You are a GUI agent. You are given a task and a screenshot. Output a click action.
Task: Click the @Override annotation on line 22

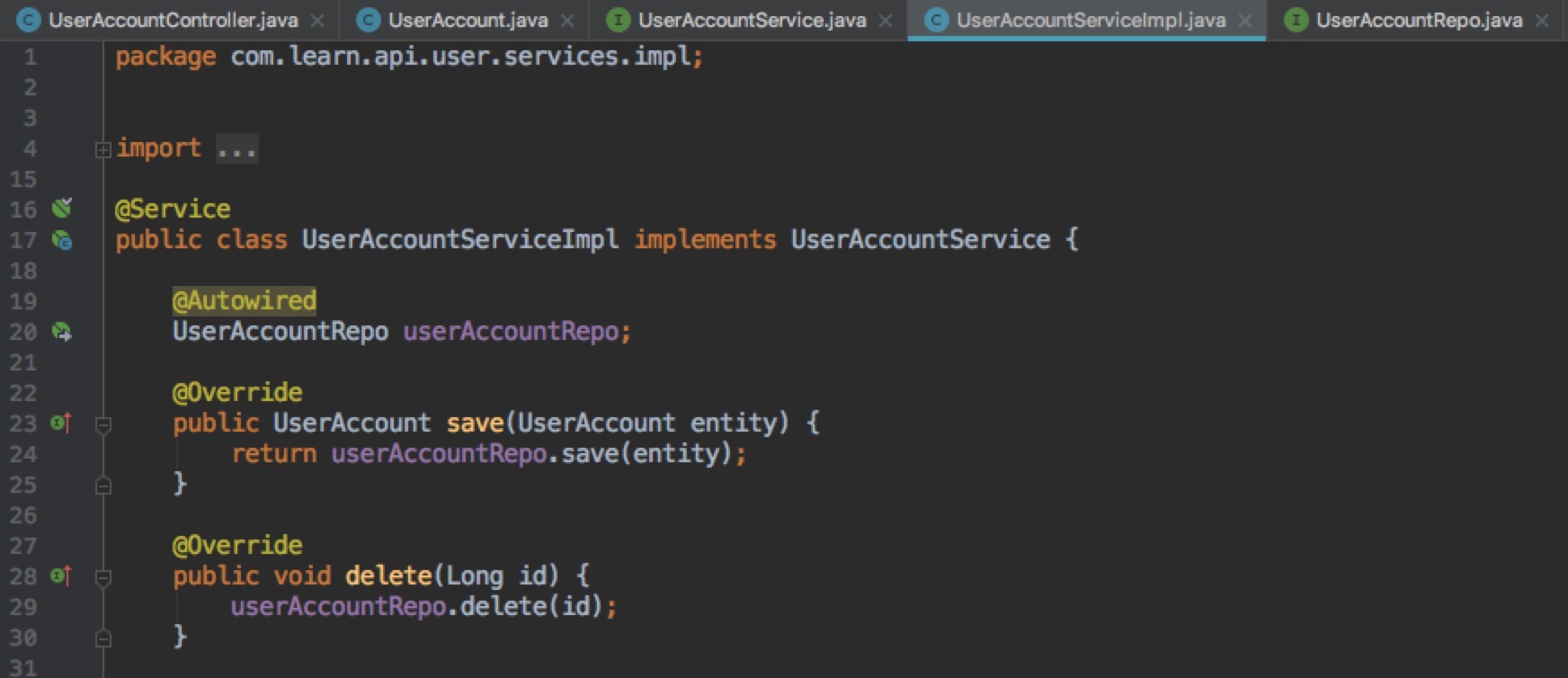[237, 393]
